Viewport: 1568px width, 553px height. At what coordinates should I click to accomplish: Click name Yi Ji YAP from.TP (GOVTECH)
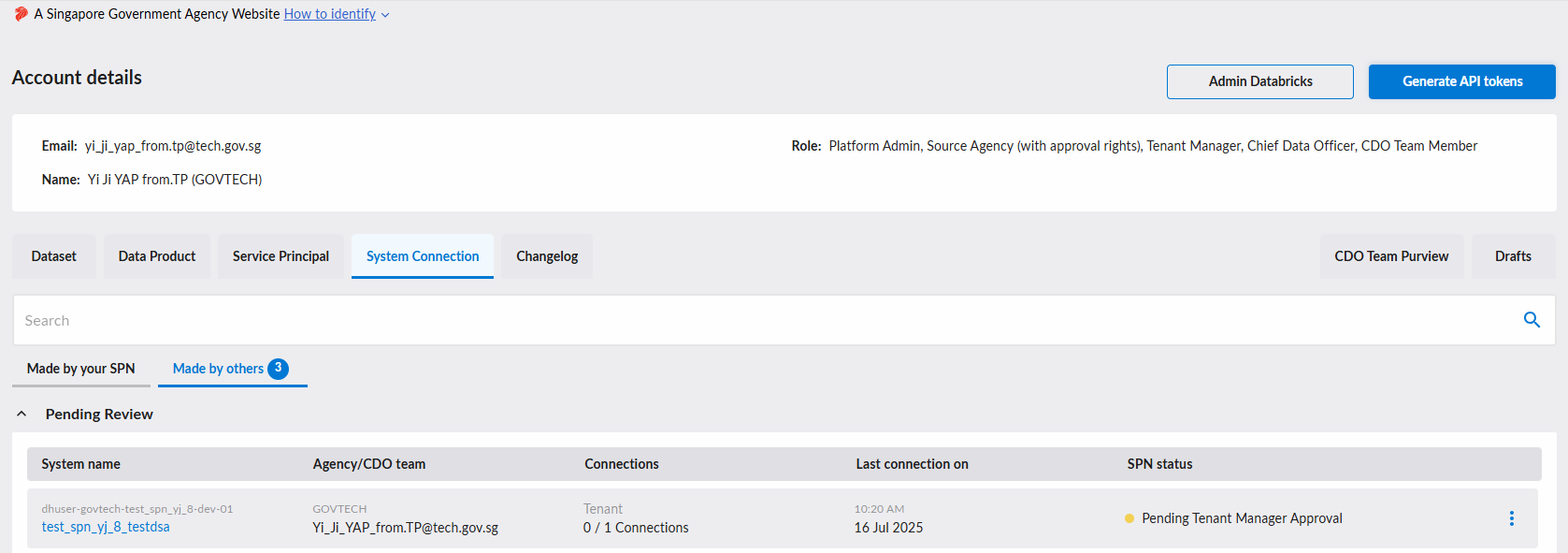coord(175,180)
